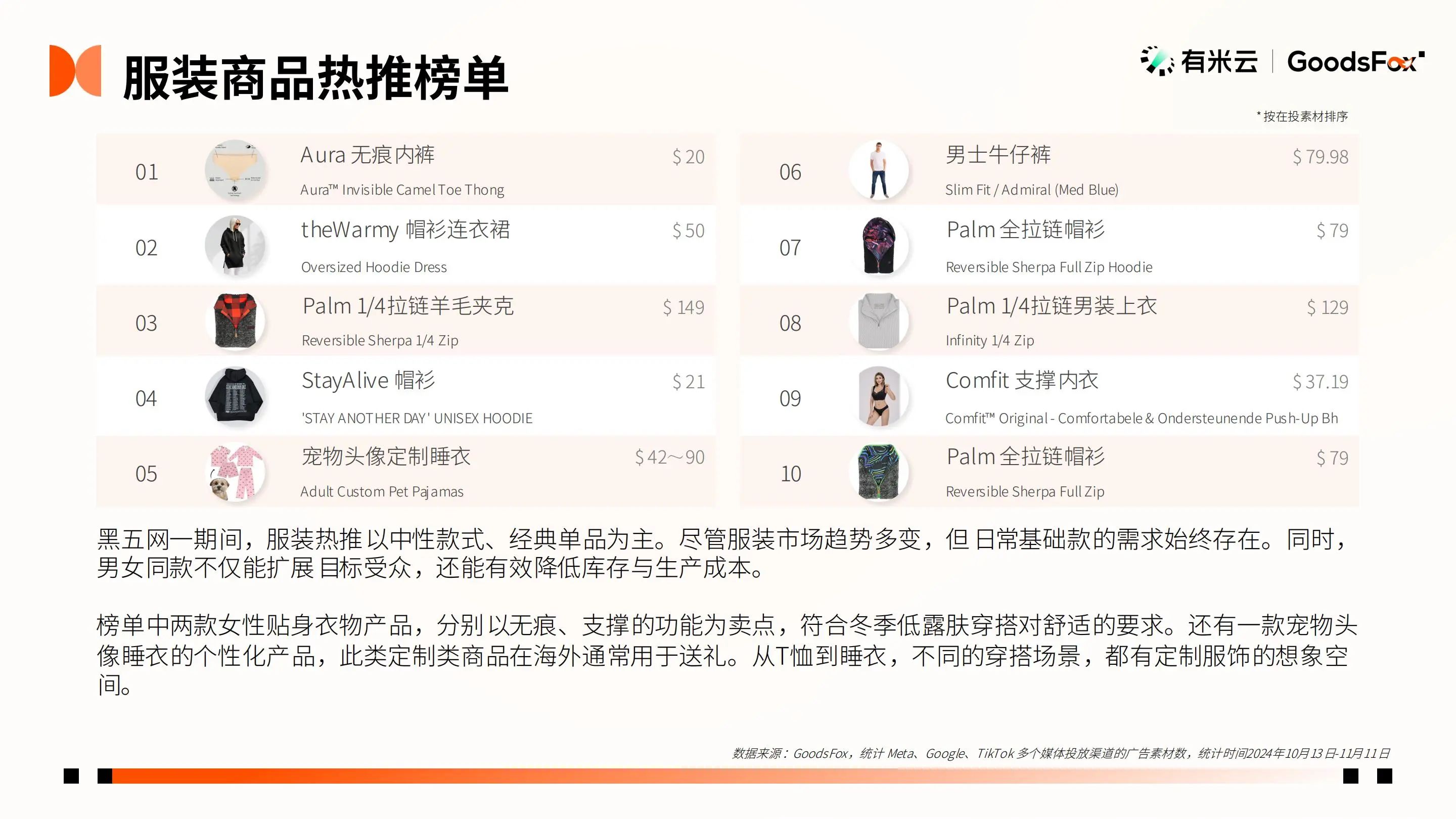Select subtitle Reversible Sherpa Full Zip Hoodie
The width and height of the screenshot is (1456, 819).
point(1049,267)
